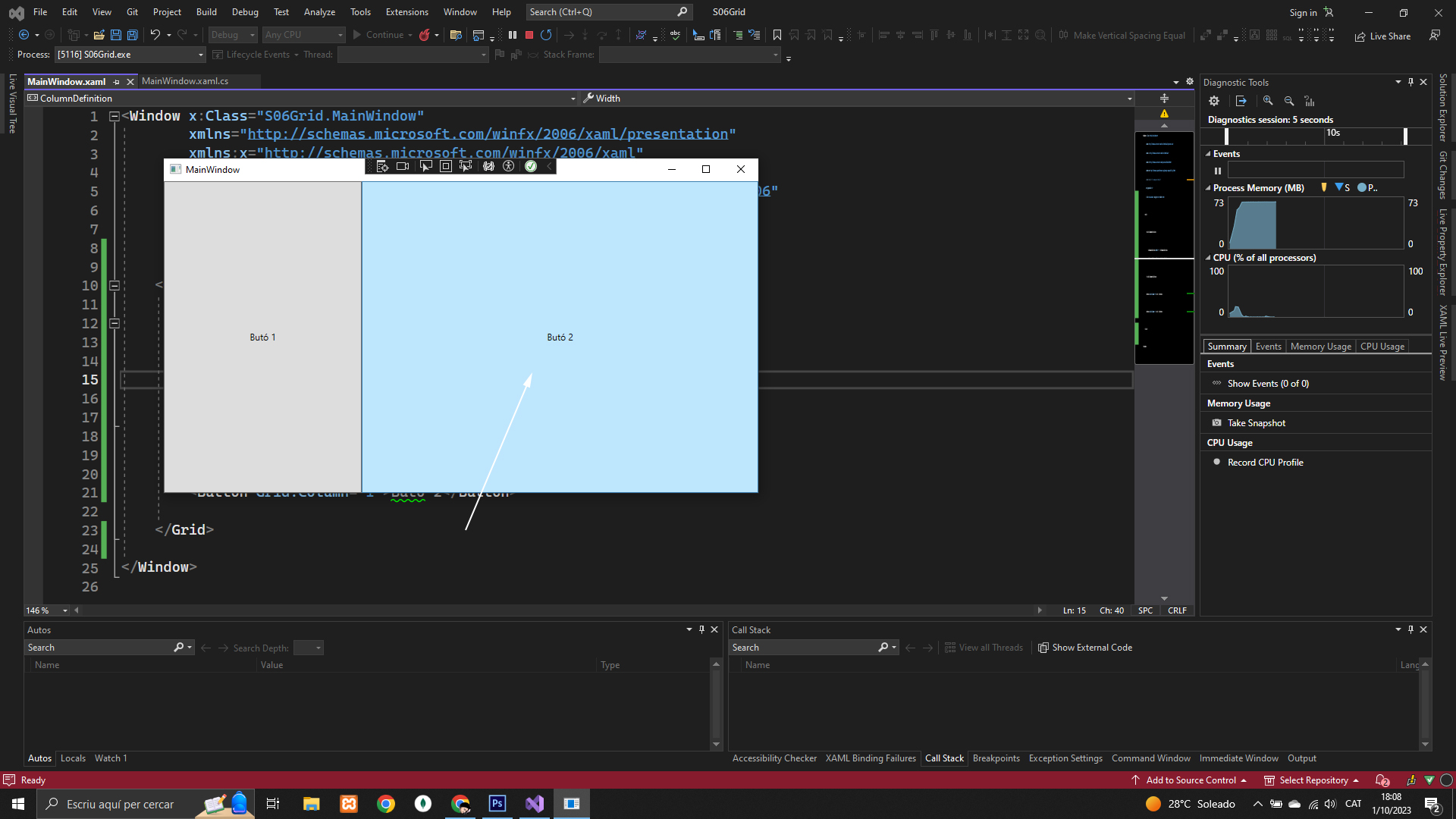
Task: Stop debugging with the red square
Action: pyautogui.click(x=529, y=35)
